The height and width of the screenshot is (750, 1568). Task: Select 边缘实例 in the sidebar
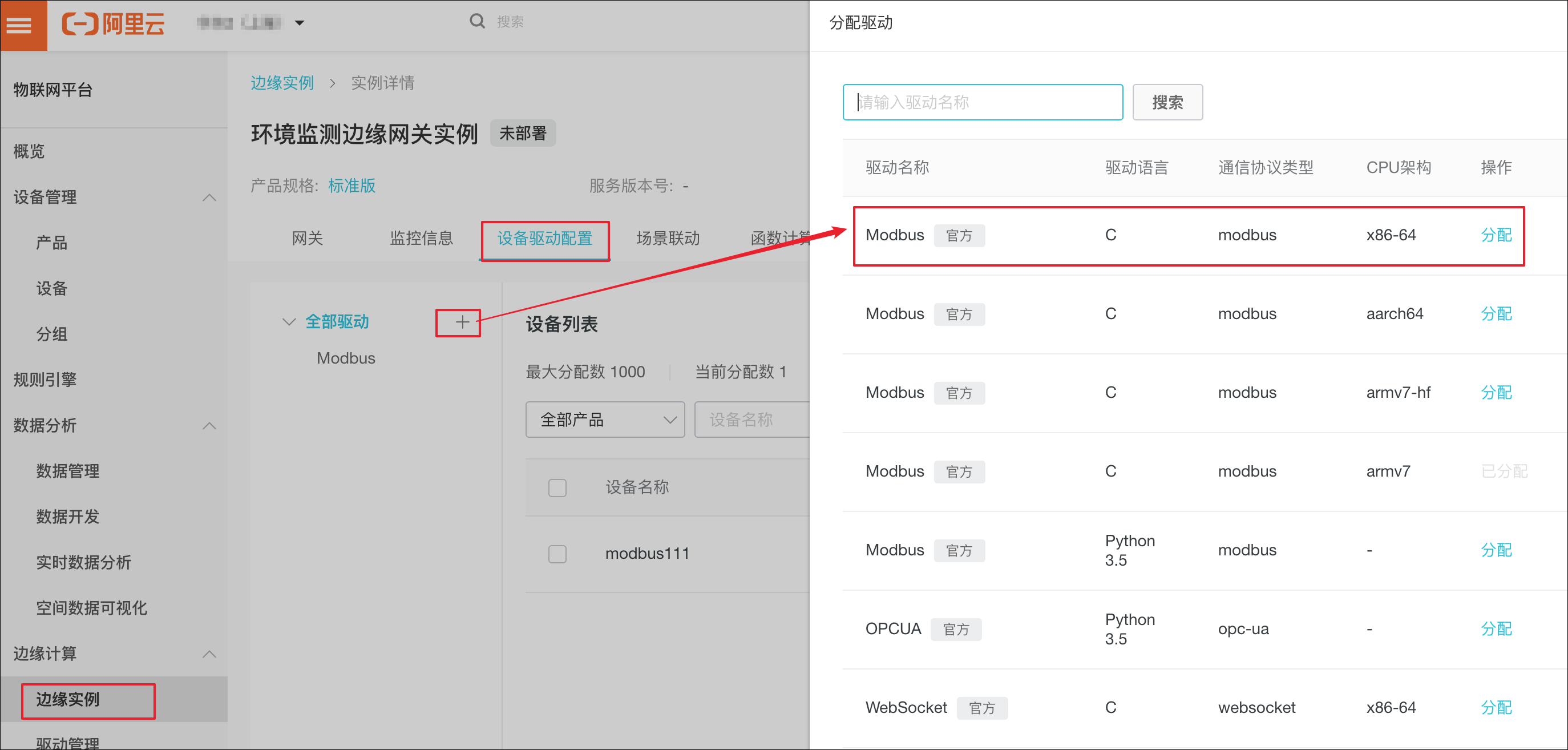pyautogui.click(x=67, y=699)
